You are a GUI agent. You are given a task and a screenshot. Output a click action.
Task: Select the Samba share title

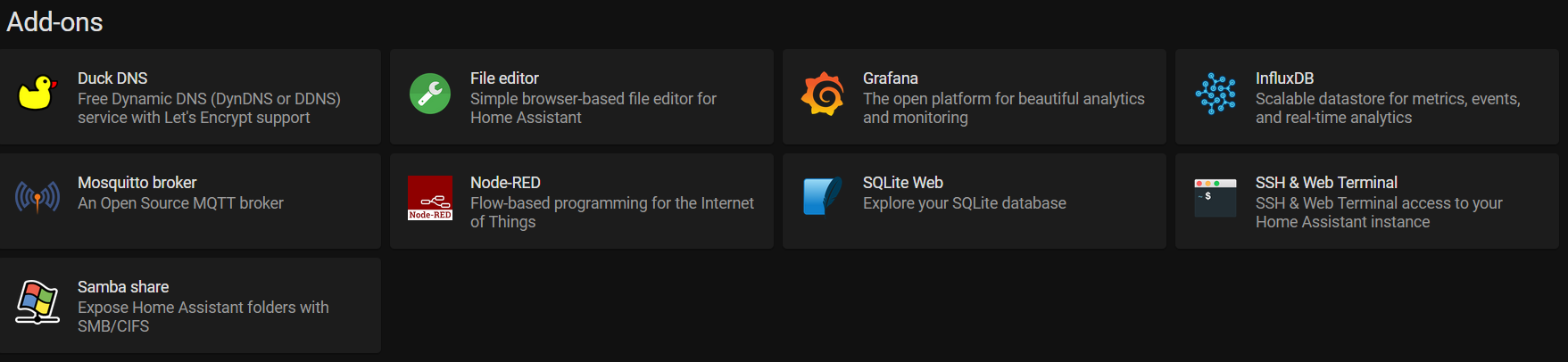point(123,287)
